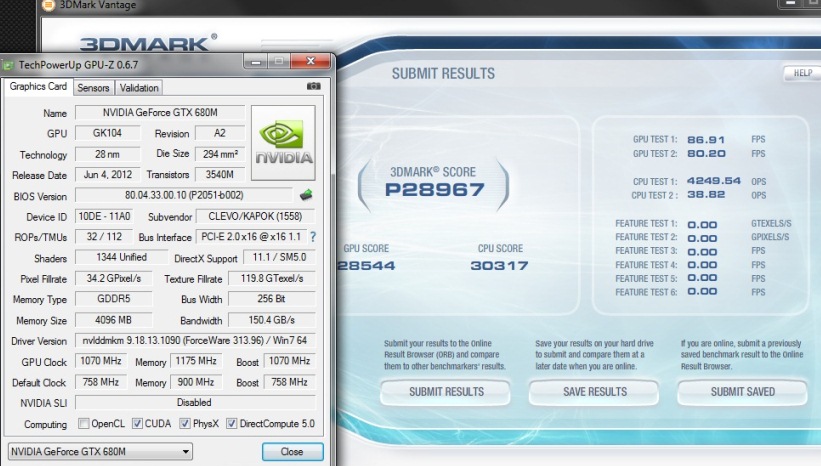Toggle the CUDA checkbox
Image resolution: width=821 pixels, height=466 pixels.
(x=137, y=423)
